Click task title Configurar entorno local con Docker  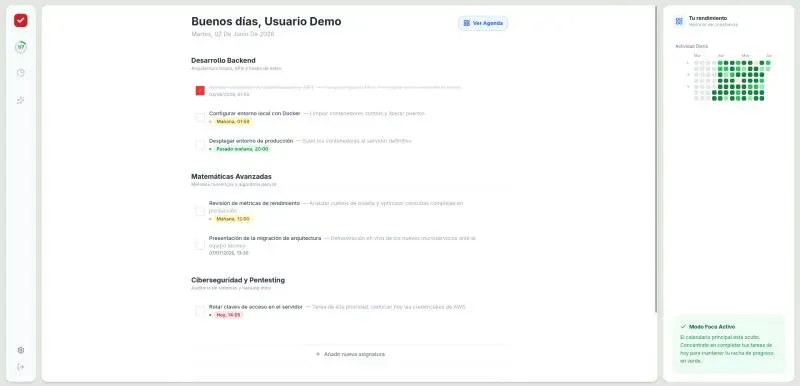point(255,113)
